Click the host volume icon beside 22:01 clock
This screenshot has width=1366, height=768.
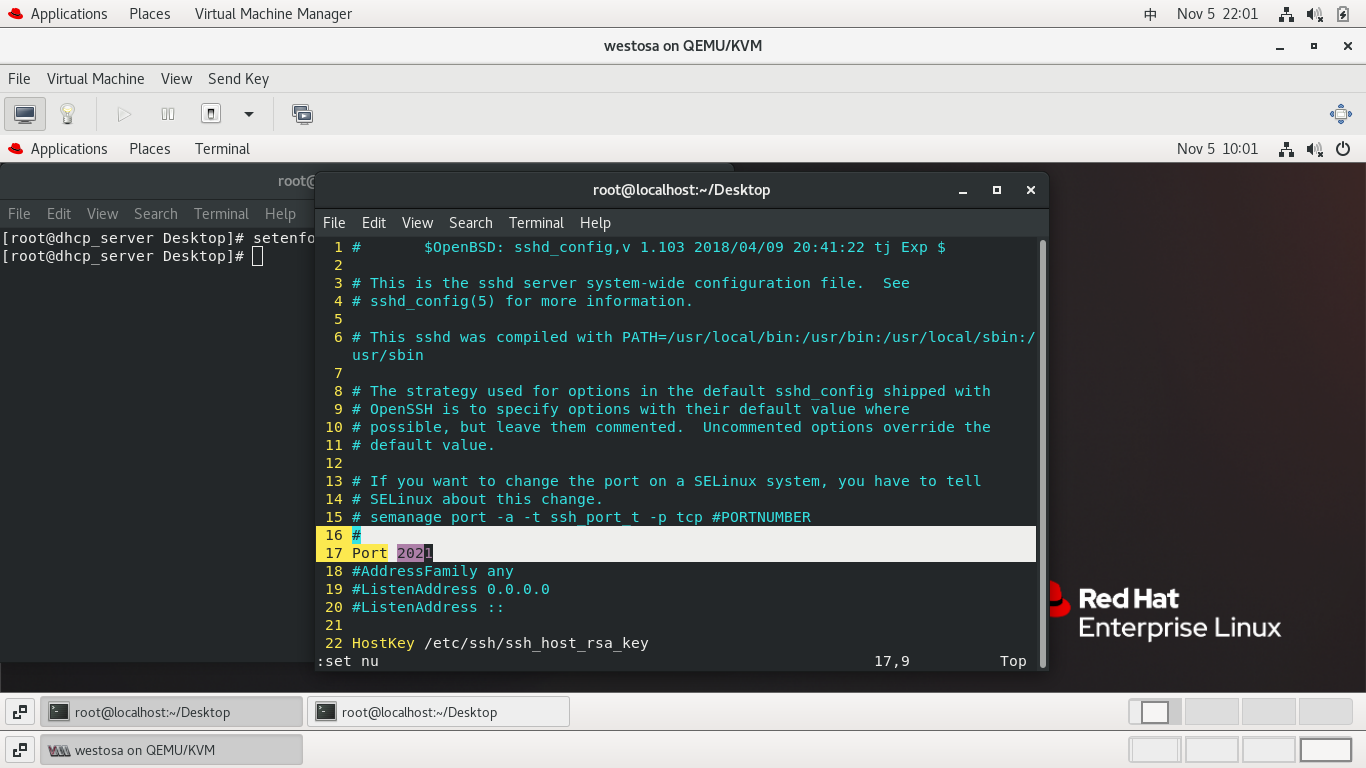point(1315,14)
